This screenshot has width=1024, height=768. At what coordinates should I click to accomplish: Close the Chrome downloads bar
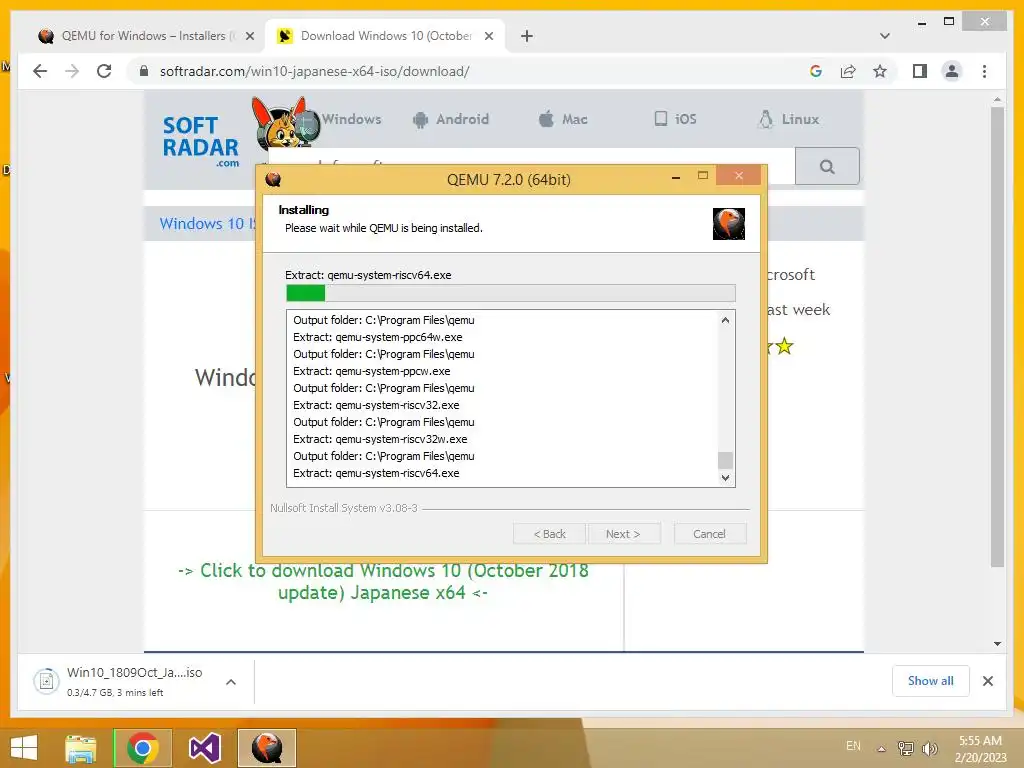pos(987,681)
